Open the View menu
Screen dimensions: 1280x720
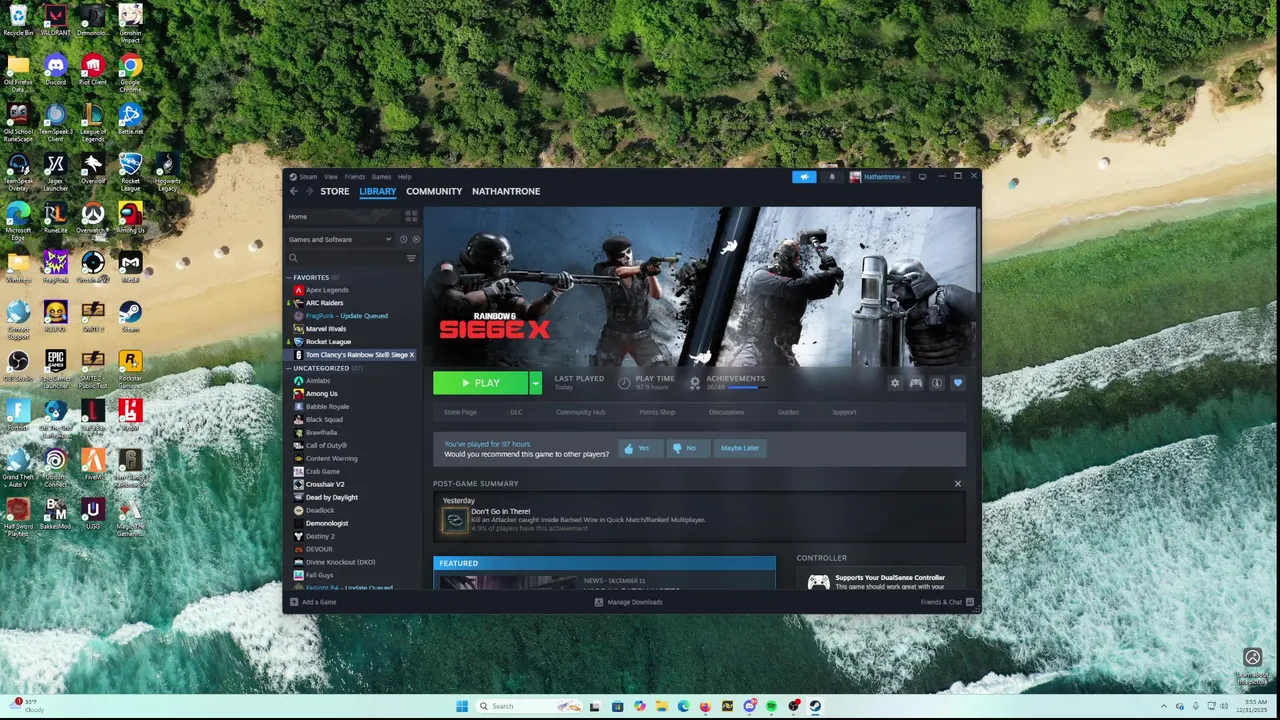330,177
